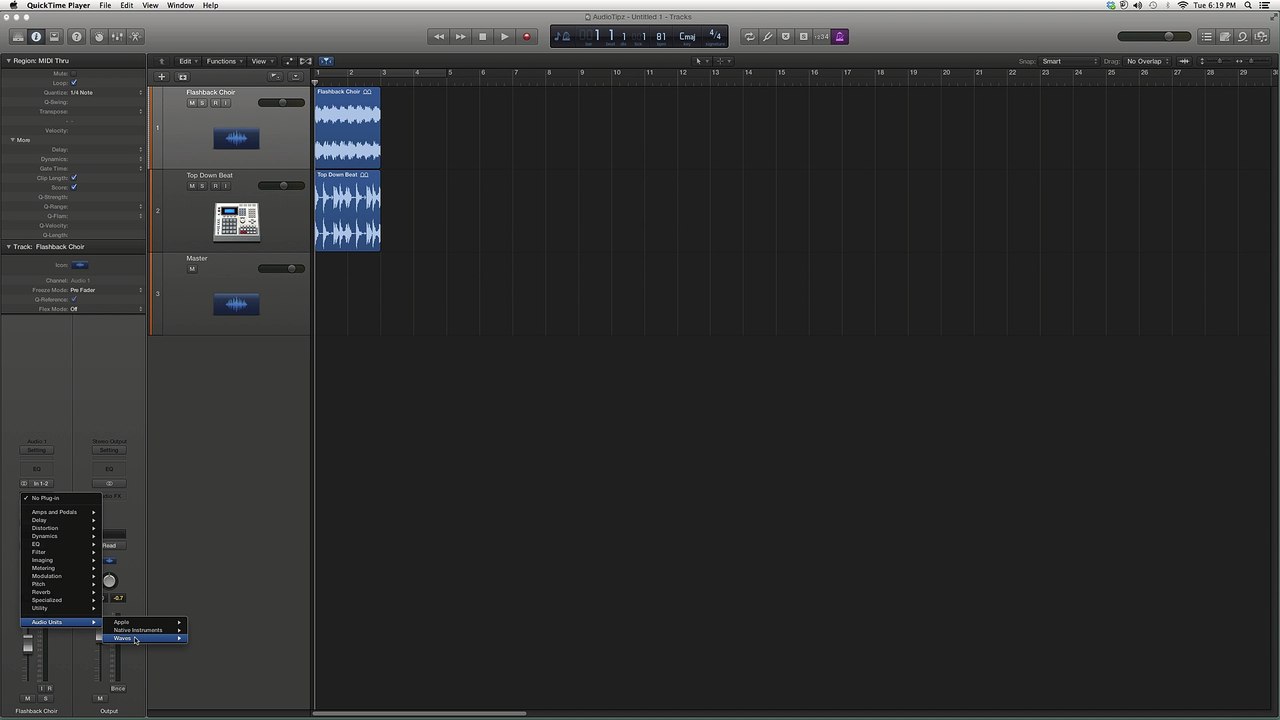Toggle waveform zoom icon near Drag menu
1280x720 pixels.
1184,61
